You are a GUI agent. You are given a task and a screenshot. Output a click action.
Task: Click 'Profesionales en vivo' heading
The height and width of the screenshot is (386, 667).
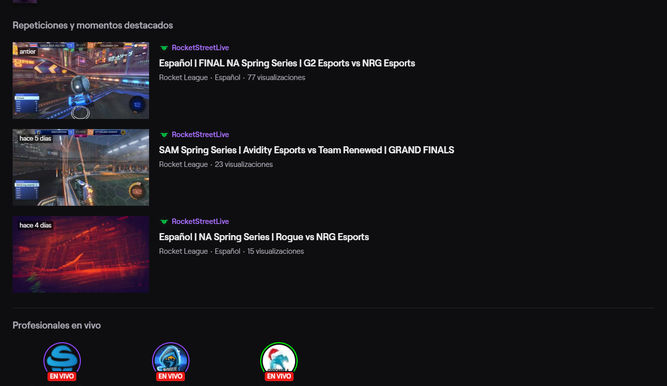pos(57,325)
